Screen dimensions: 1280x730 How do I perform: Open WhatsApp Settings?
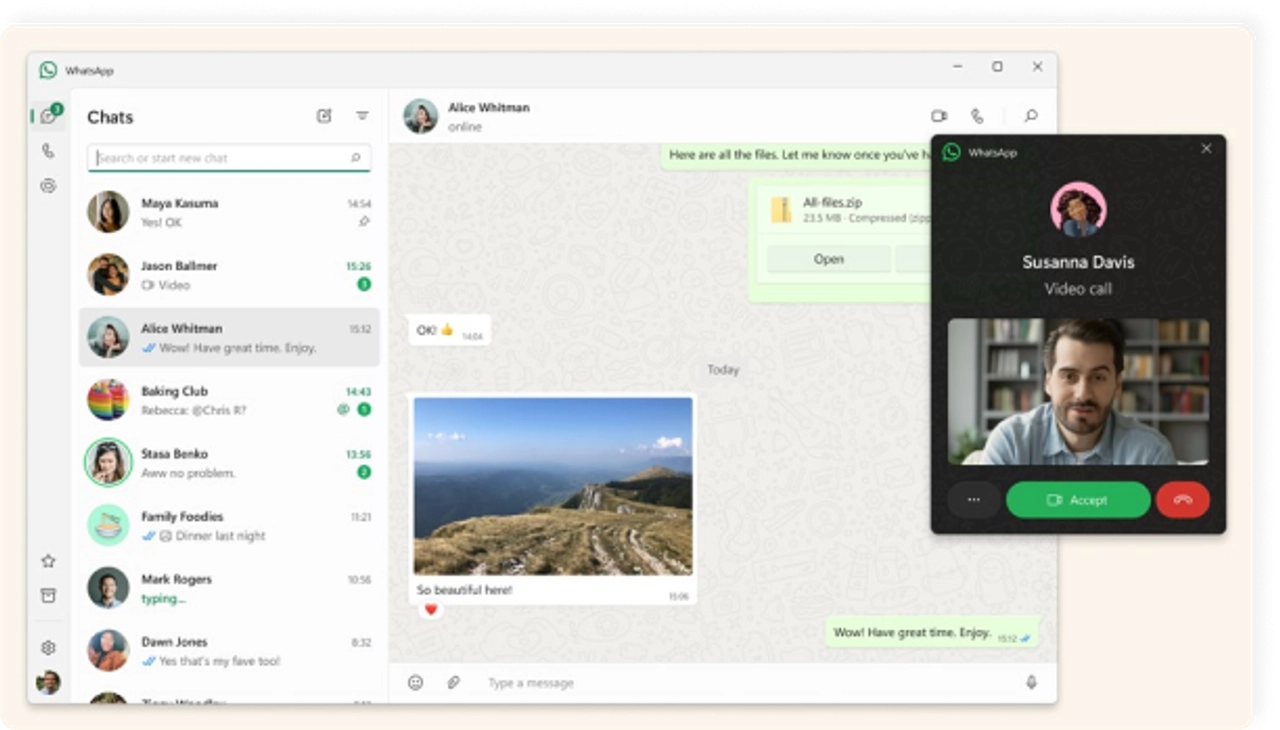point(47,645)
